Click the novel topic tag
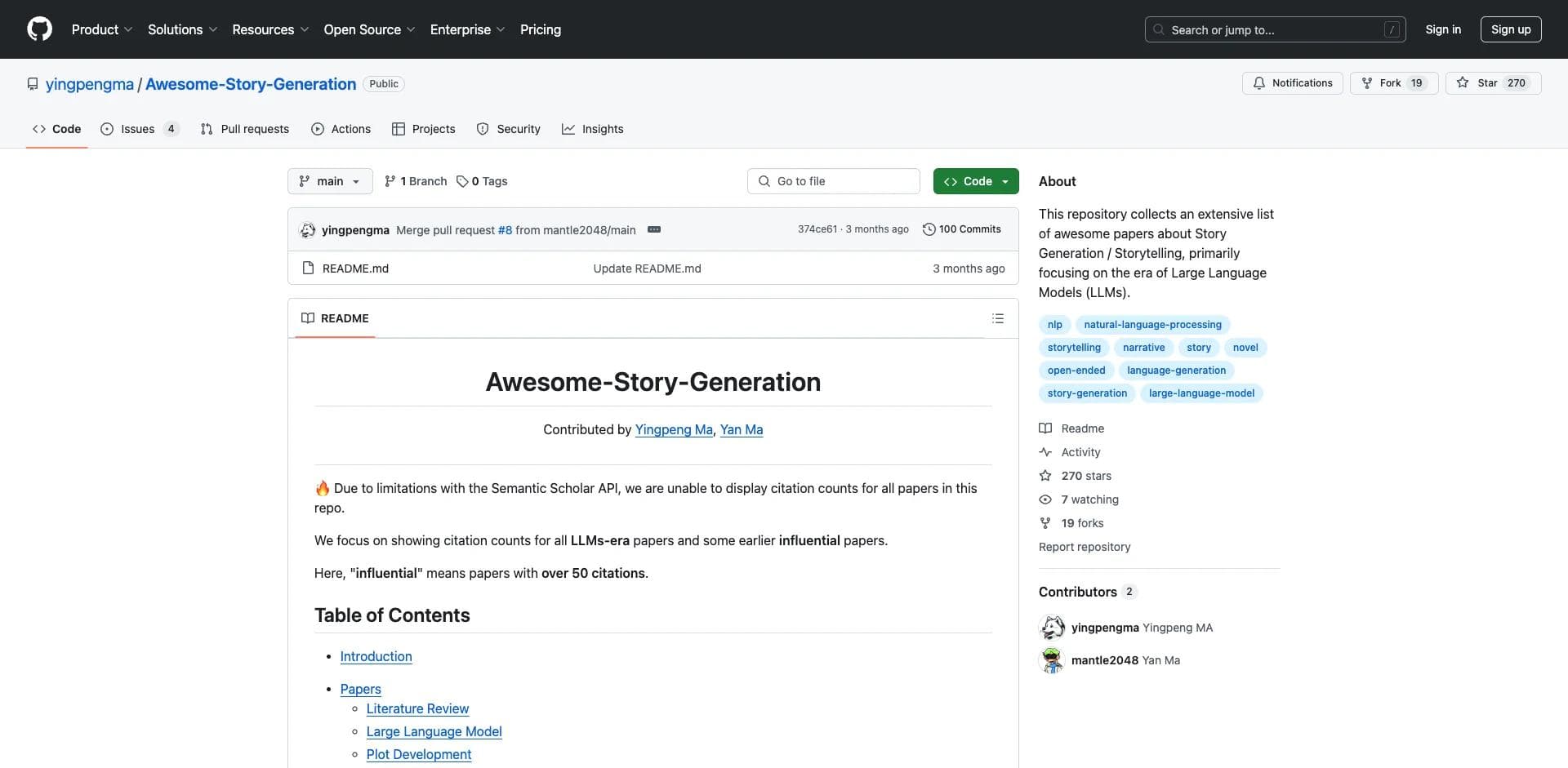 (x=1245, y=348)
